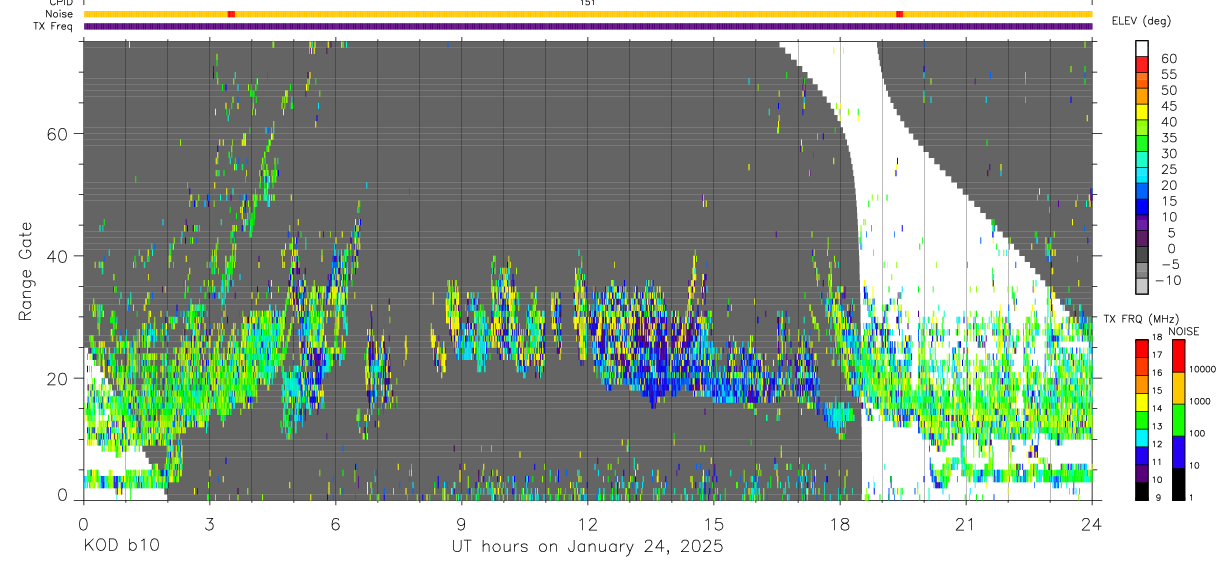1228x567 pixels.
Task: Click the red noise marker near hour 19.5
Action: pos(900,14)
